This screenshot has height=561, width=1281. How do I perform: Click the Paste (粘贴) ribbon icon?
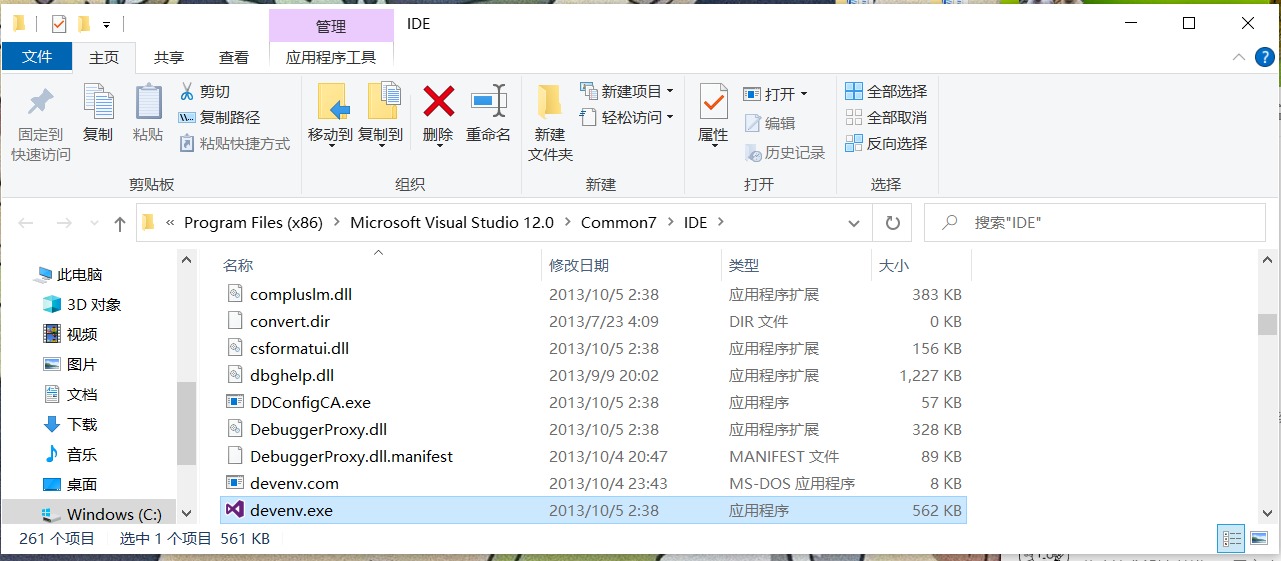pos(148,102)
